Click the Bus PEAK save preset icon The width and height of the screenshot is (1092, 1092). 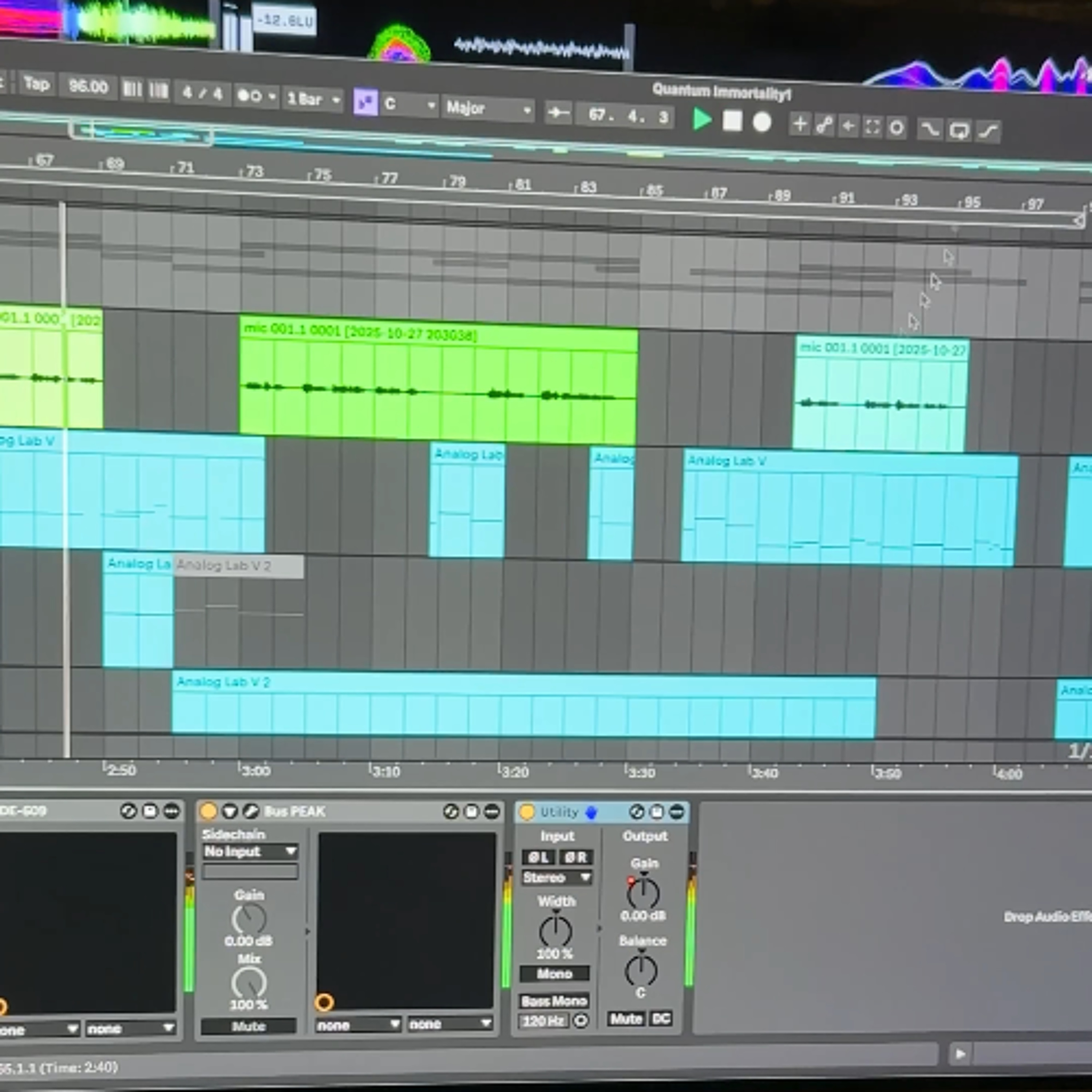pos(471,812)
